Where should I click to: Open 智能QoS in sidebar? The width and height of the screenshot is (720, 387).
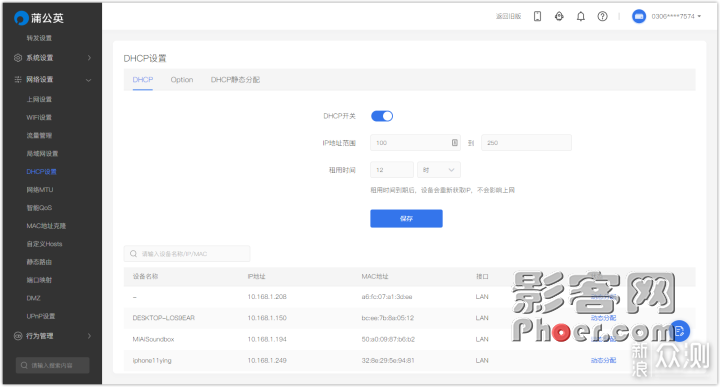pyautogui.click(x=39, y=208)
